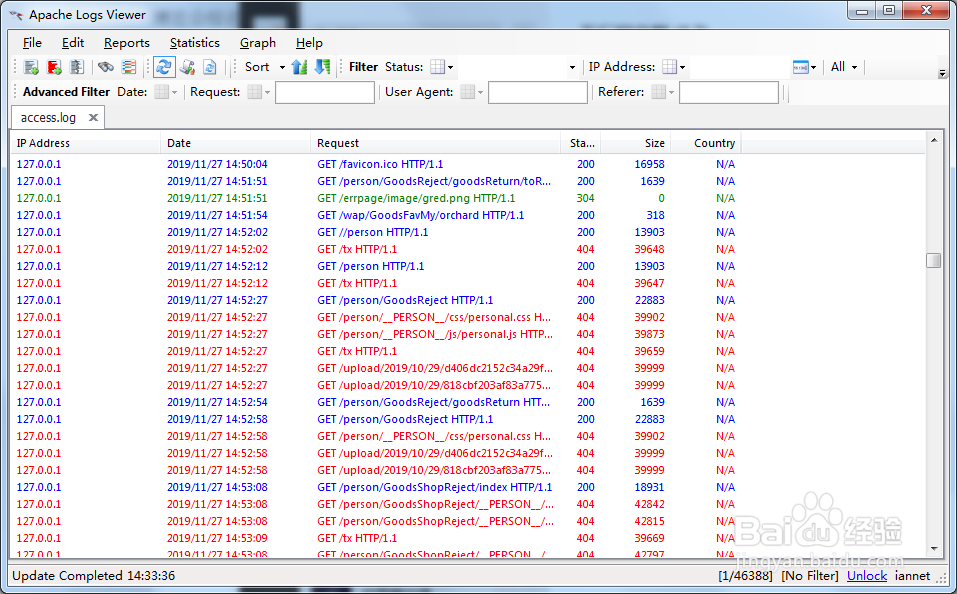Image resolution: width=957 pixels, height=594 pixels.
Task: Open log viewer settings tool icon
Action: click(x=188, y=66)
